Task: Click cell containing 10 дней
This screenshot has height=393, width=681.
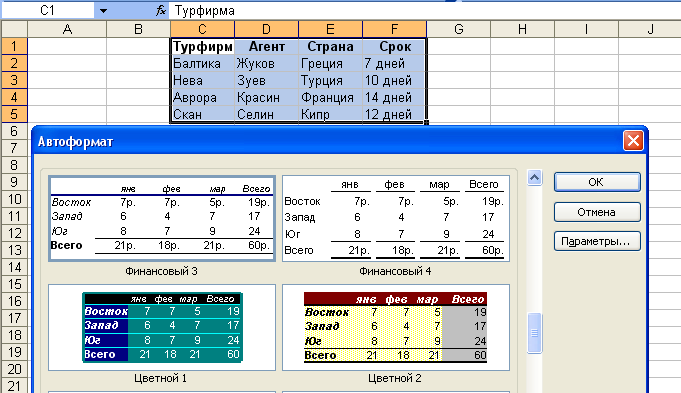Action: (x=394, y=80)
